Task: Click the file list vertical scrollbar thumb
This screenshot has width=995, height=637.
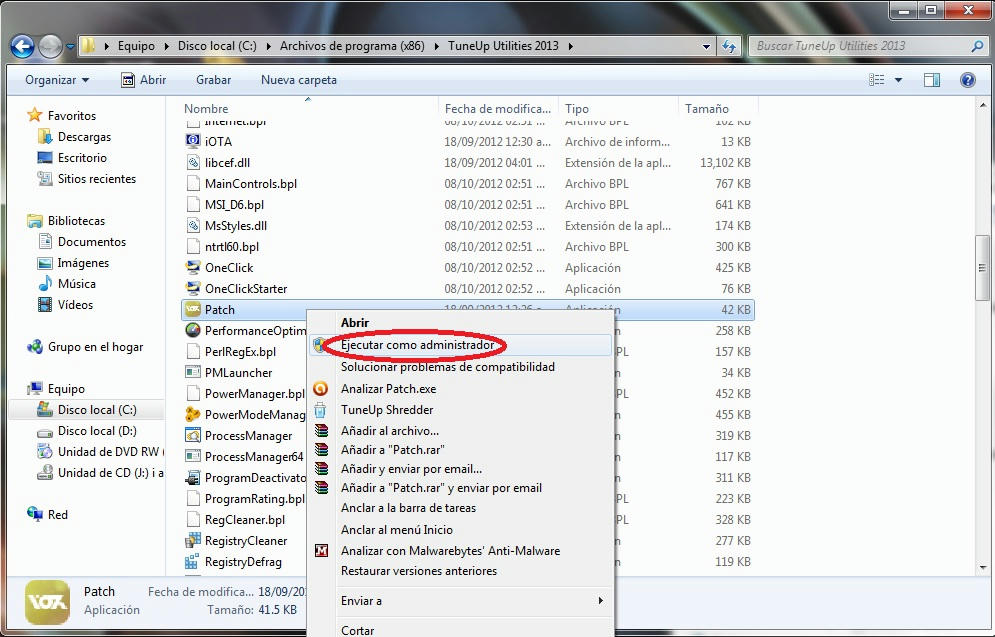Action: click(982, 268)
